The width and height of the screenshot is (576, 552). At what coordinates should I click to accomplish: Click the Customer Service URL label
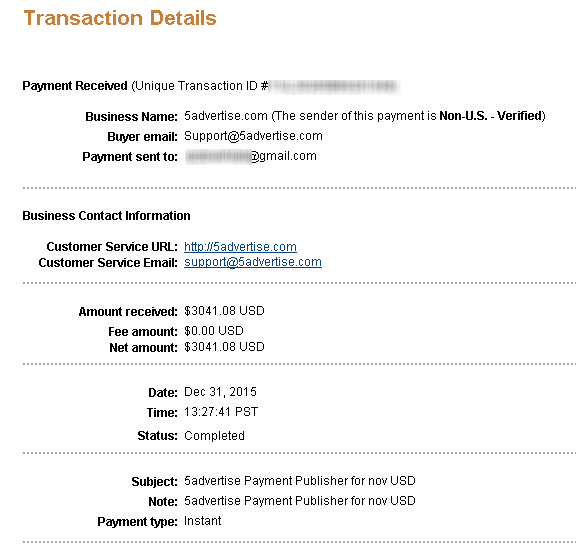click(x=112, y=246)
